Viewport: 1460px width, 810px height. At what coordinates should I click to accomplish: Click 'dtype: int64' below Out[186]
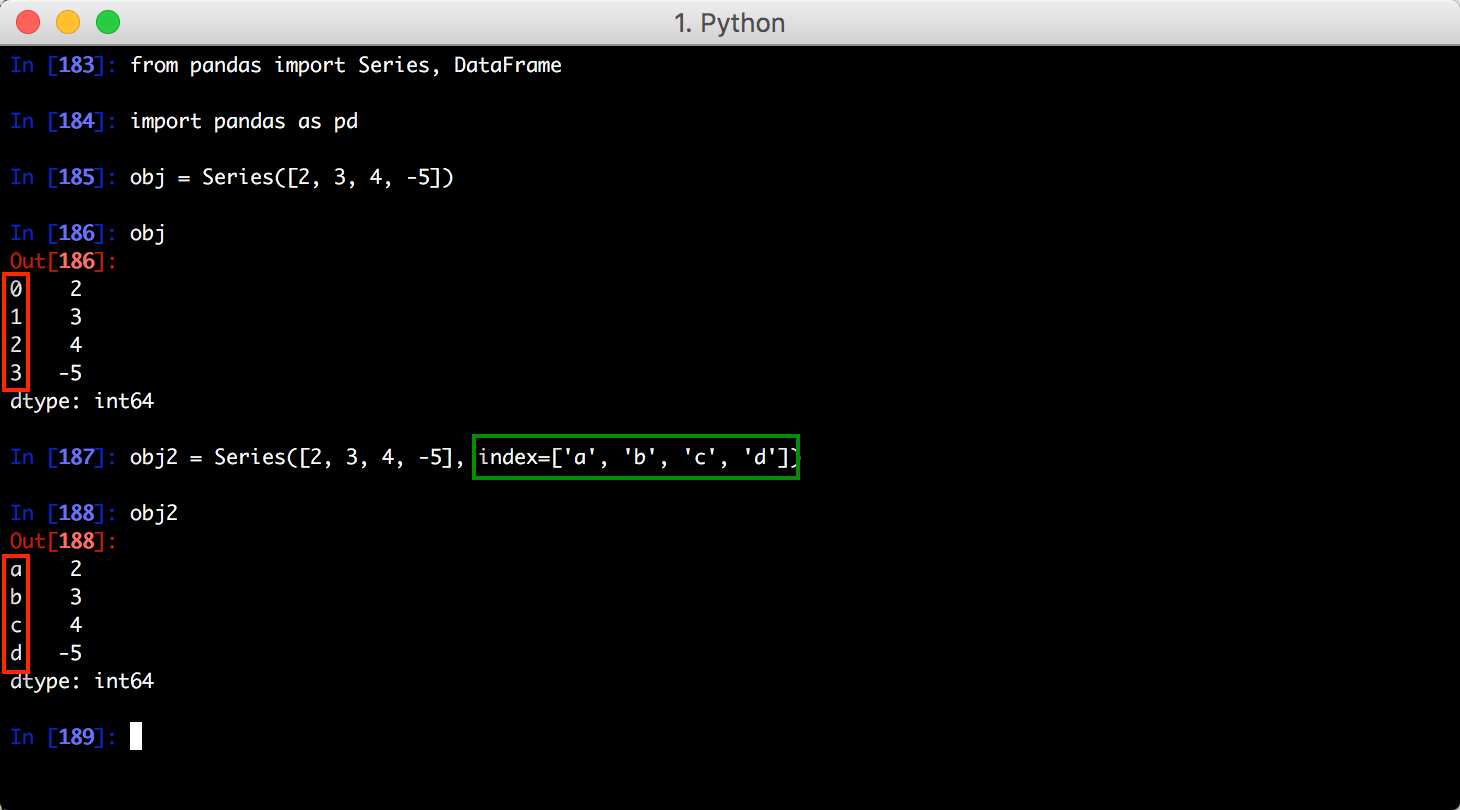[x=82, y=402]
